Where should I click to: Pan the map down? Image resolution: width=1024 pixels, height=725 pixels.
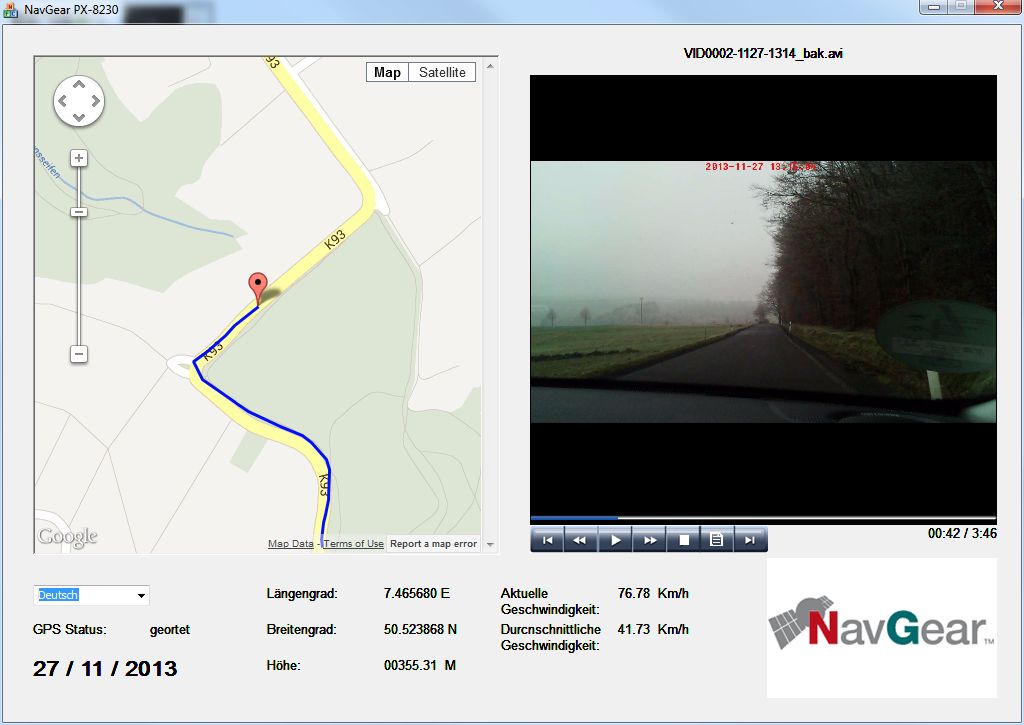click(x=79, y=117)
